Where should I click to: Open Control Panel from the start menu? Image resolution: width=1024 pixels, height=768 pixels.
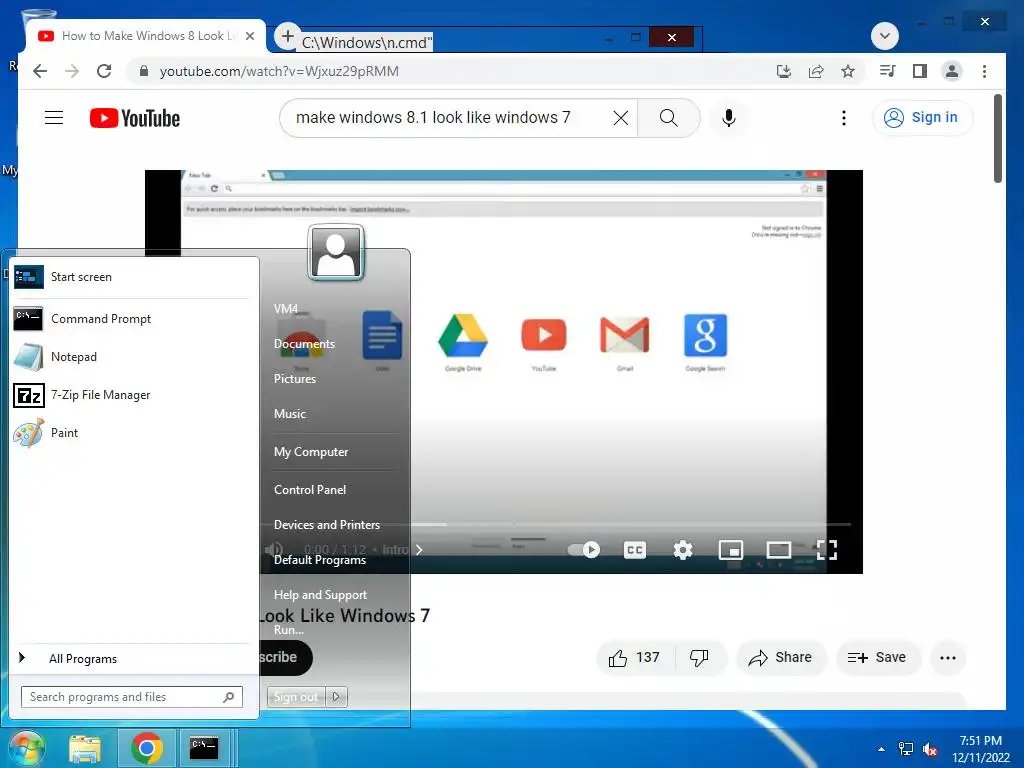click(x=310, y=490)
